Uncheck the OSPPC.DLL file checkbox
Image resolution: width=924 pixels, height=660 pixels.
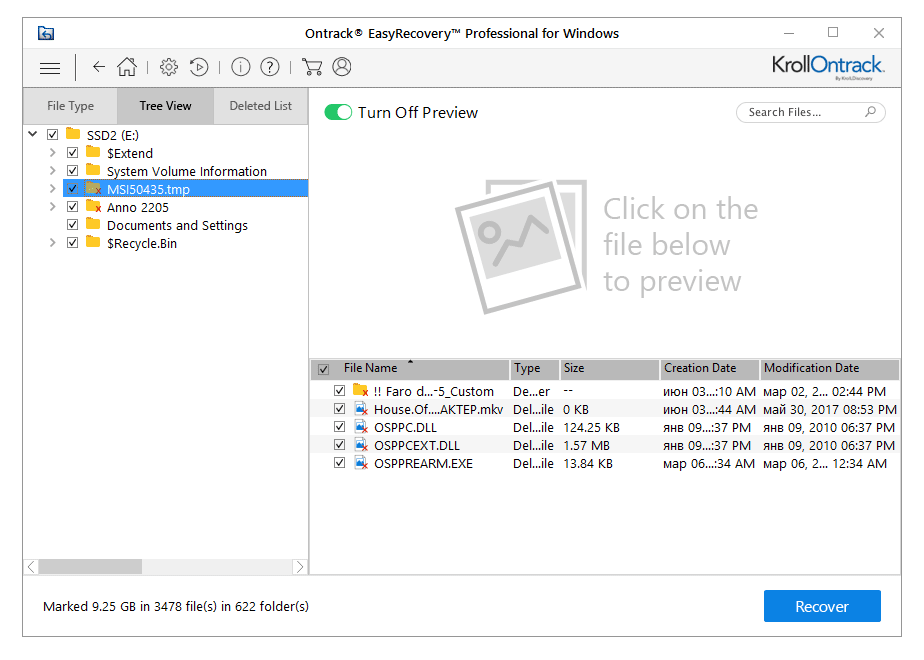pos(339,426)
